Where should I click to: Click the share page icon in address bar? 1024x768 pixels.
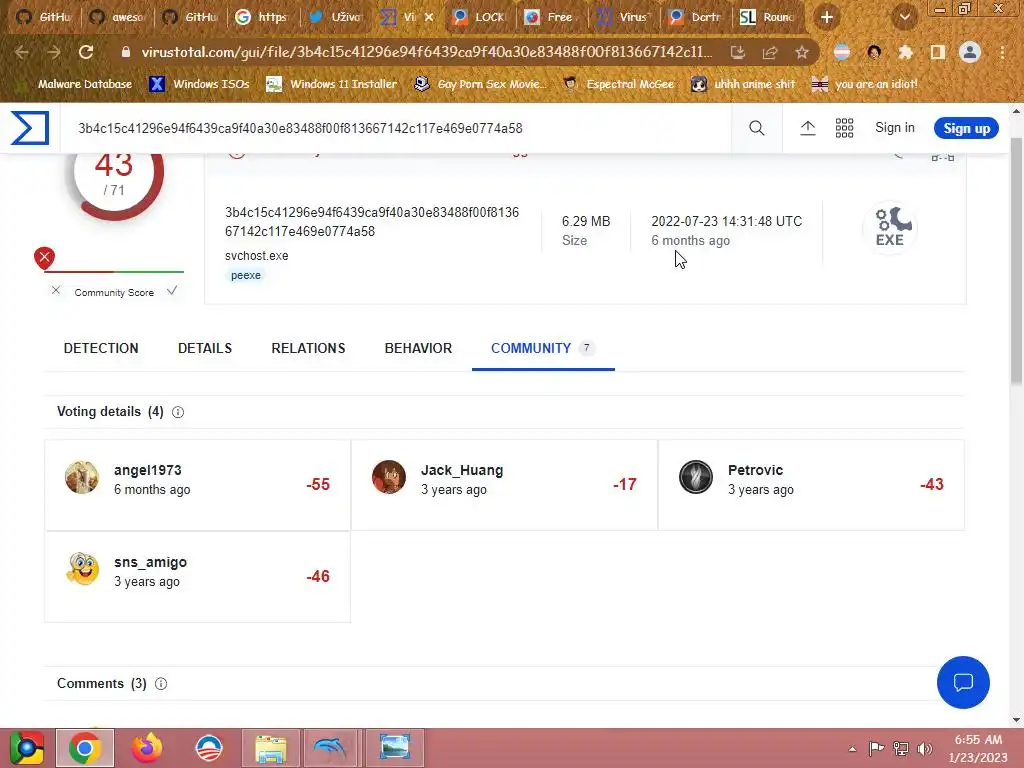pyautogui.click(x=770, y=52)
